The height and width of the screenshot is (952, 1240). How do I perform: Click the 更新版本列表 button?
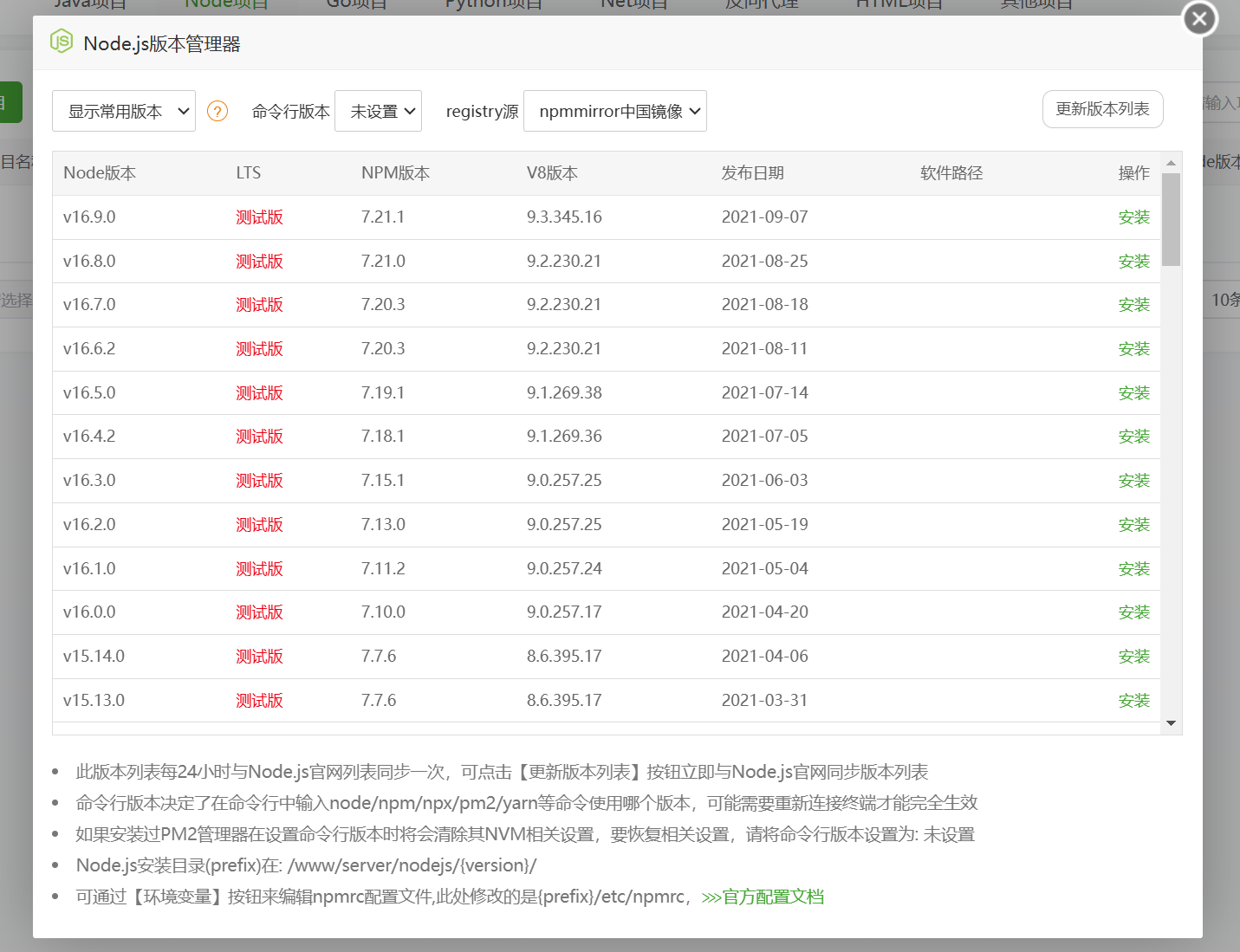(x=1102, y=109)
